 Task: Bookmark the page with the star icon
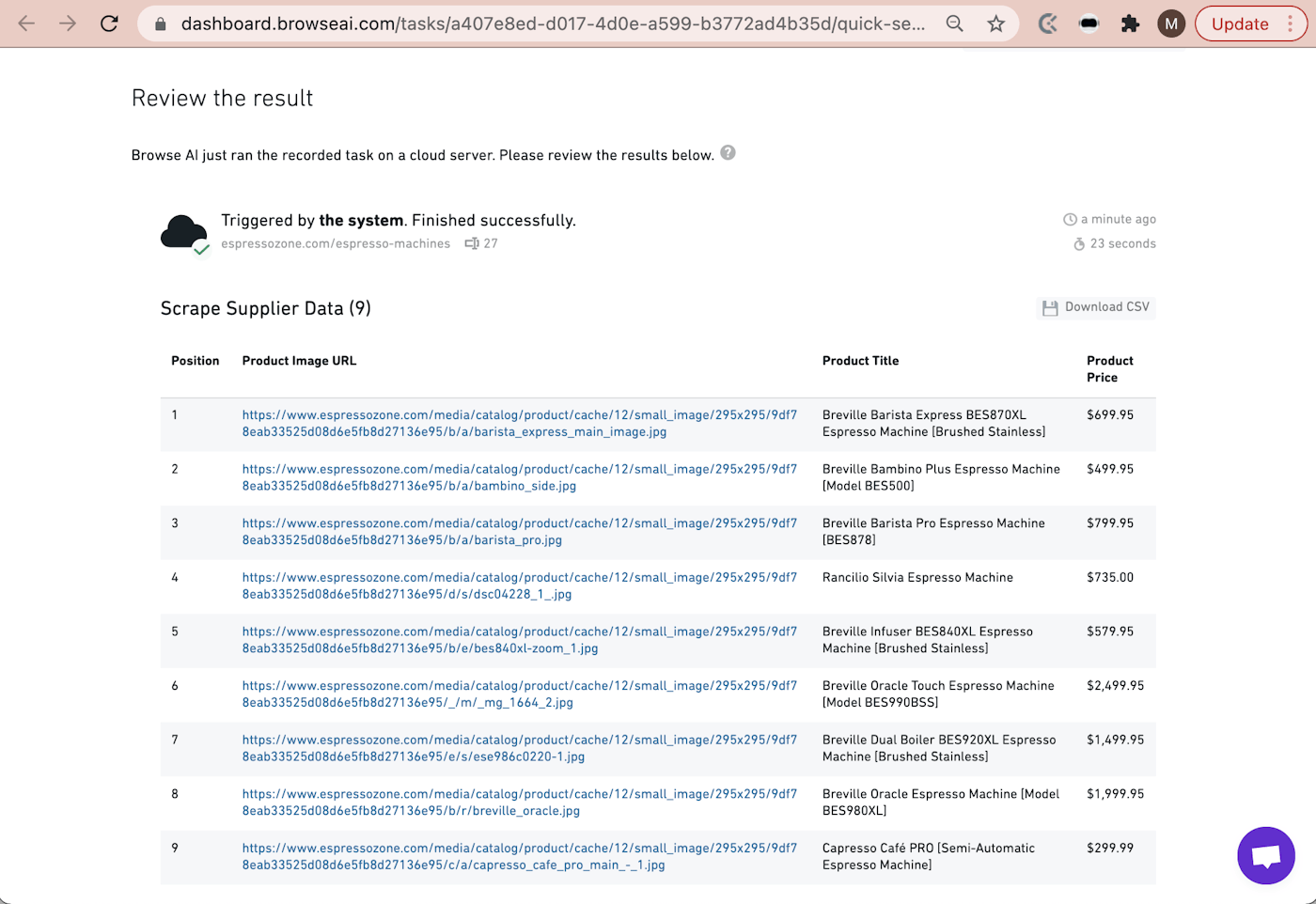coord(995,24)
